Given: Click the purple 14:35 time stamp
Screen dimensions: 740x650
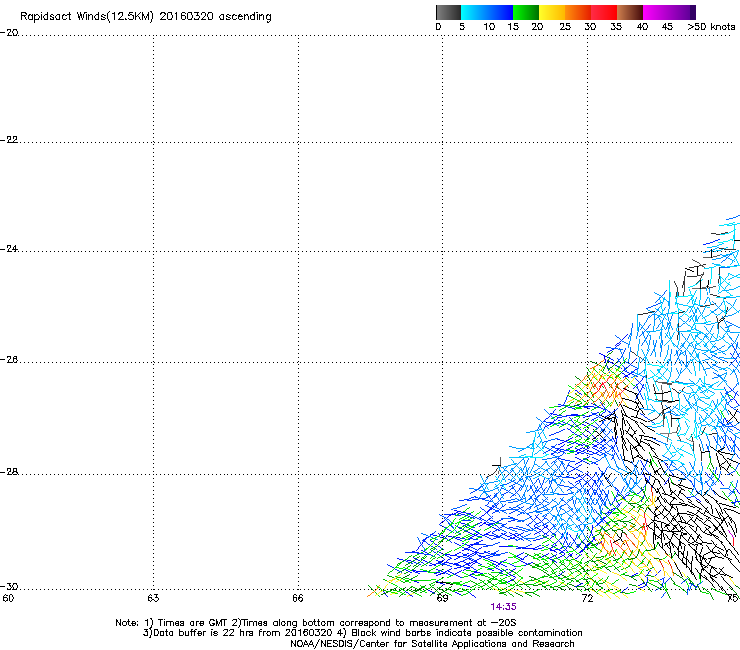Looking at the screenshot, I should 503,607.
